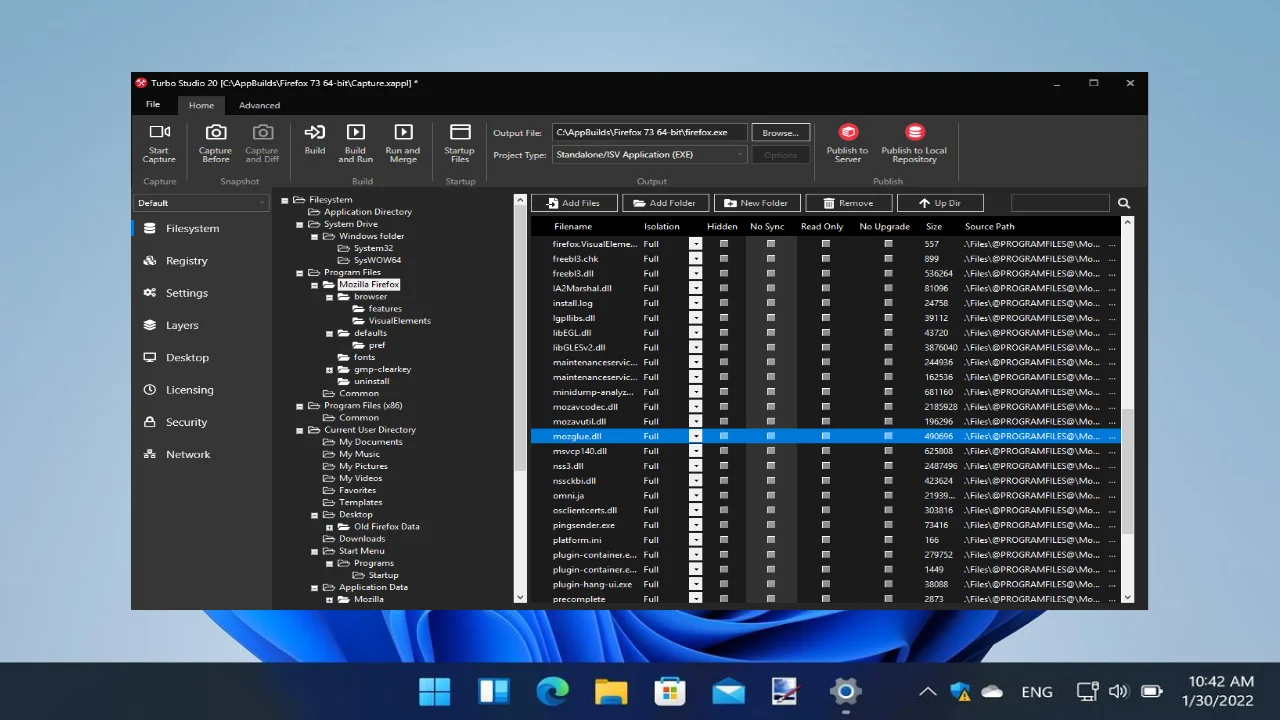Click the Build toolbar icon
Image resolution: width=1280 pixels, height=720 pixels.
pyautogui.click(x=315, y=132)
